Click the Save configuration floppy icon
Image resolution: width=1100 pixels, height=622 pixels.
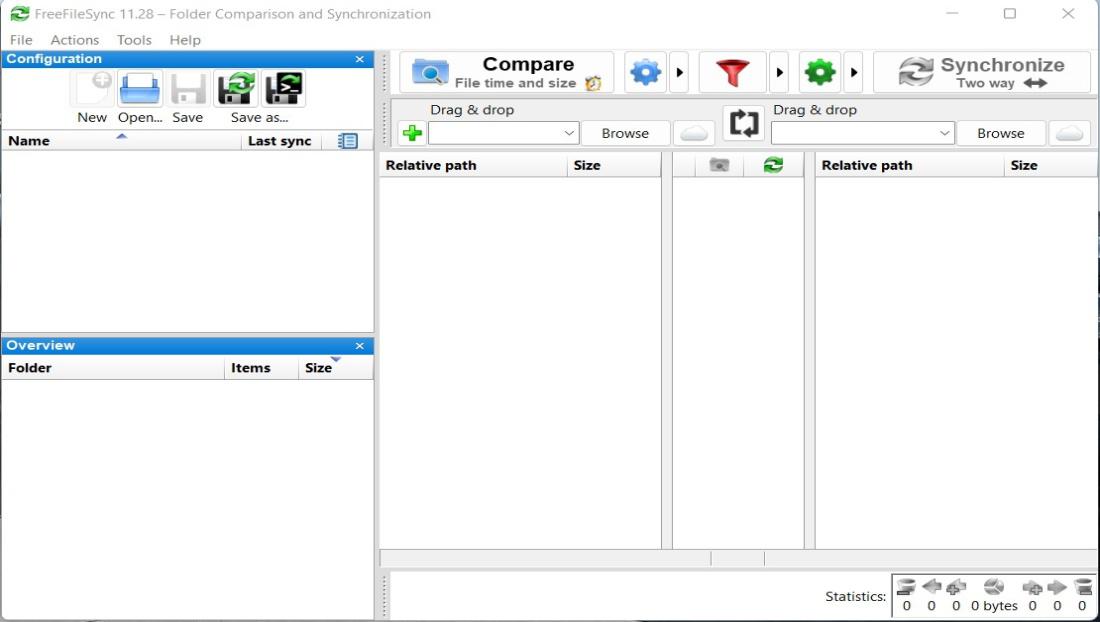[x=187, y=88]
